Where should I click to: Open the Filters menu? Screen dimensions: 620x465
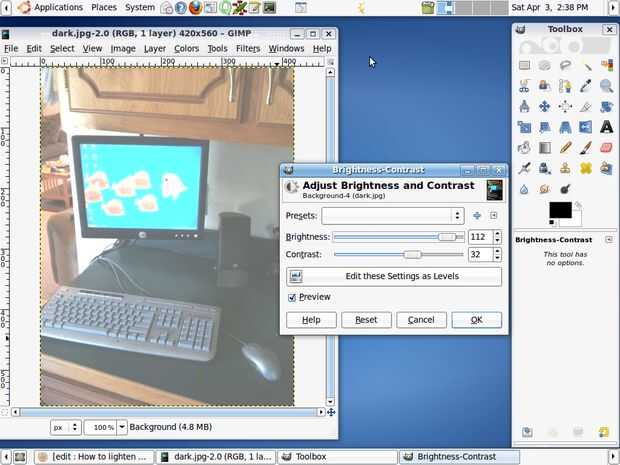click(248, 49)
